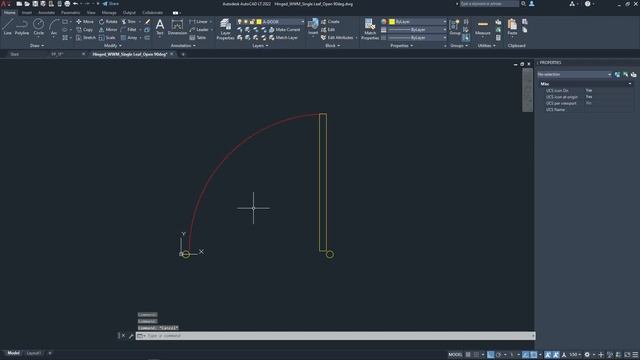Select the Dimension tool
640x360 pixels.
point(177,27)
